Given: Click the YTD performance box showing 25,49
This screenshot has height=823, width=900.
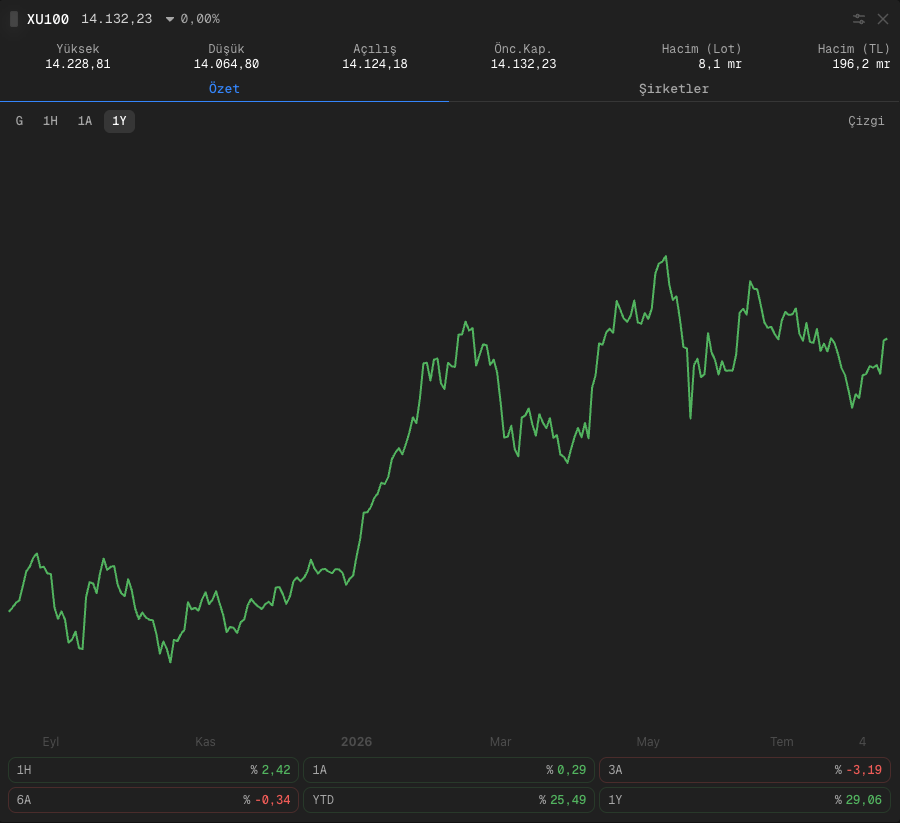Looking at the screenshot, I should 449,799.
